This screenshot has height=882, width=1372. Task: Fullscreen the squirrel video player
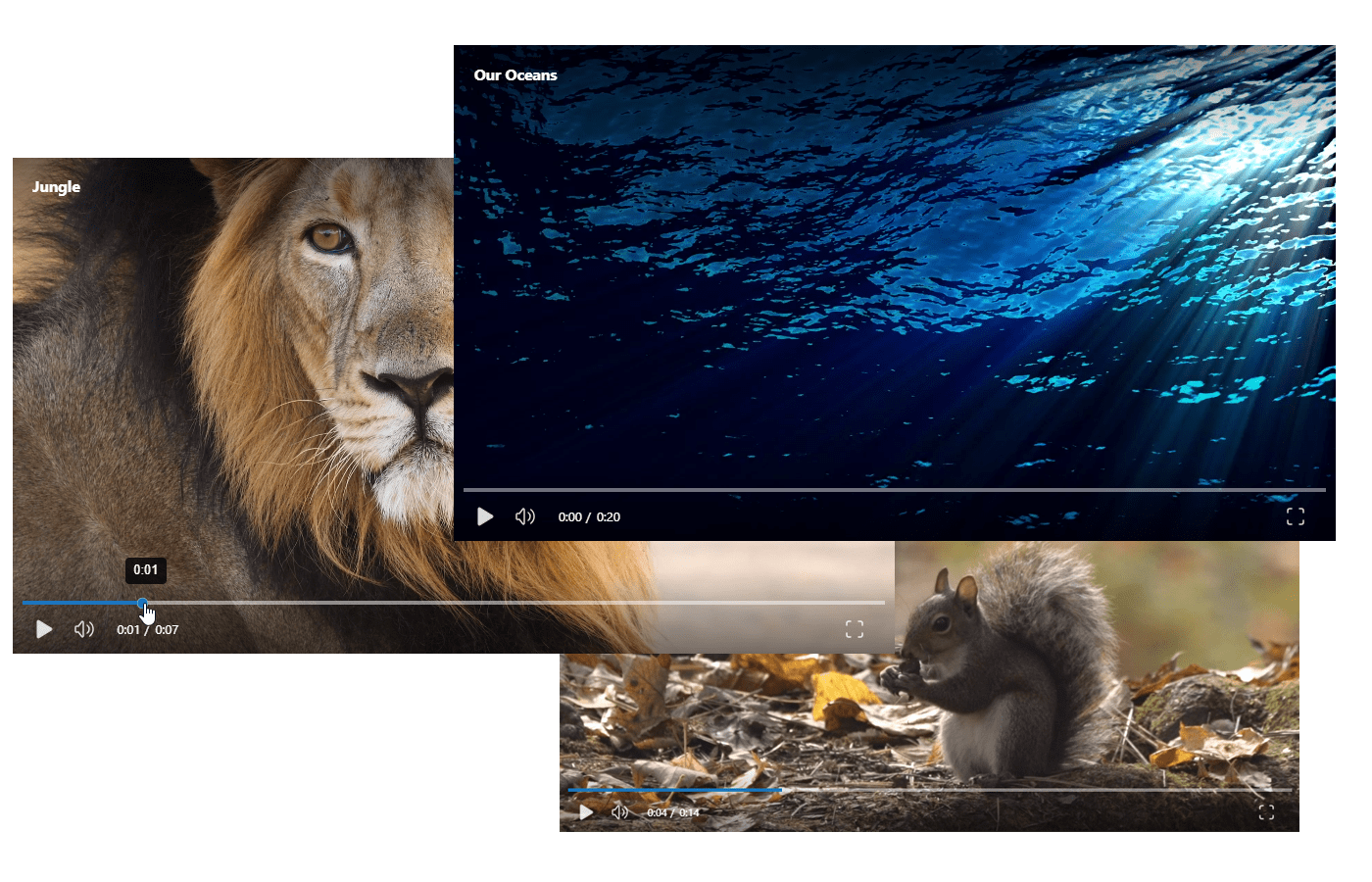point(1267,811)
